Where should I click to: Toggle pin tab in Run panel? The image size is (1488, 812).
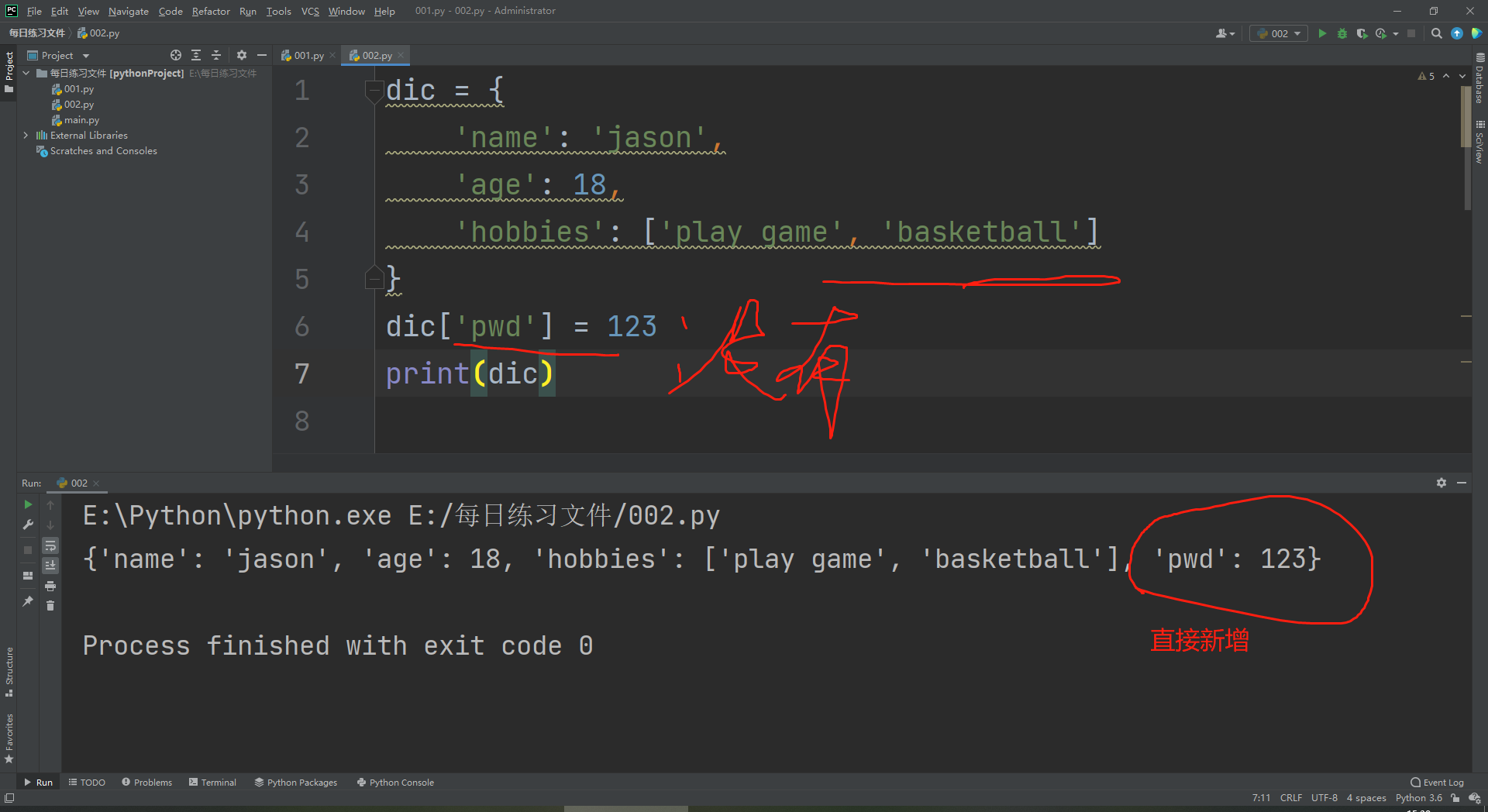(x=28, y=601)
